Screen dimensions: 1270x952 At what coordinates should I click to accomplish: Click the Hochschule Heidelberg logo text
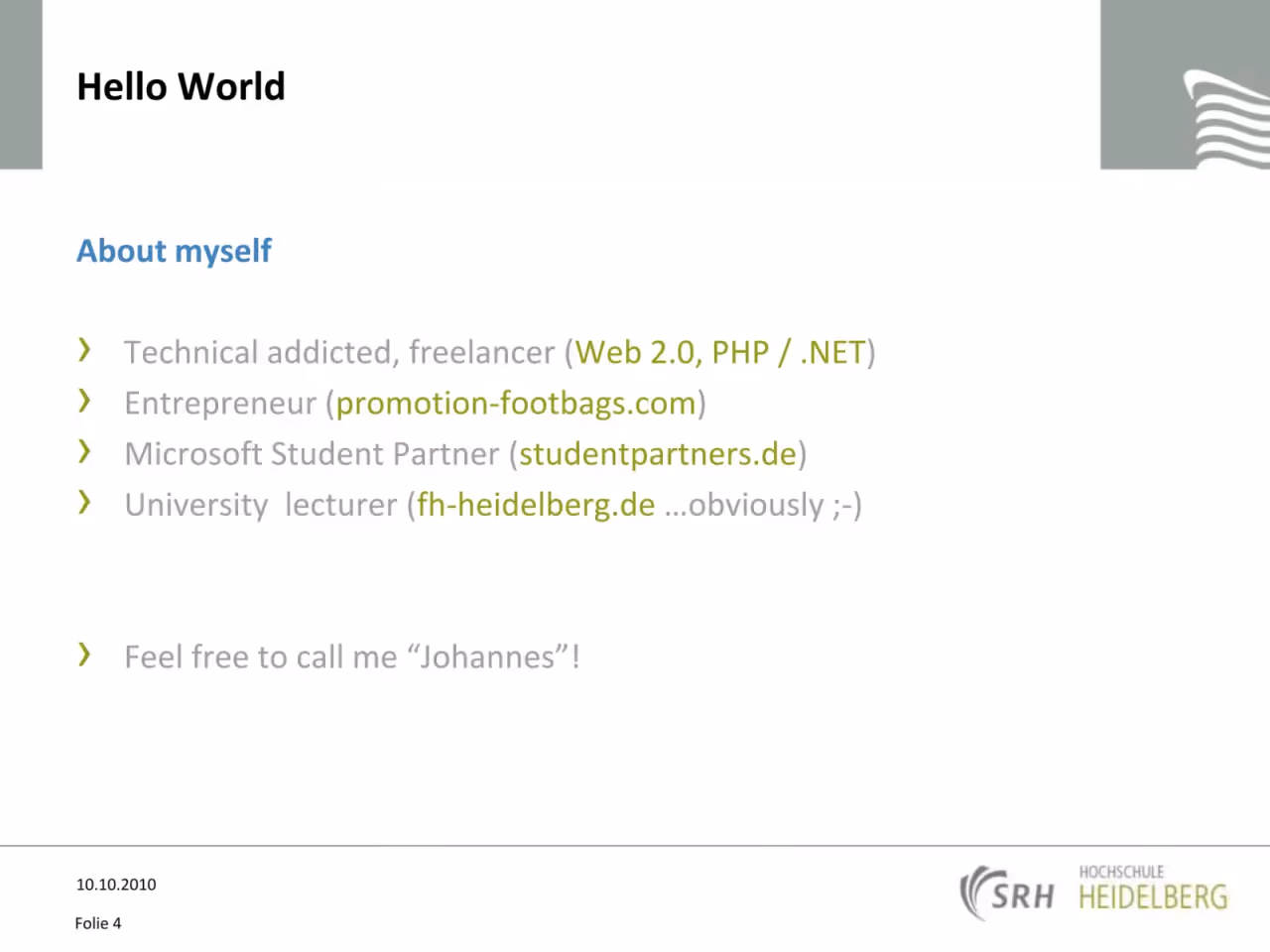(x=1153, y=888)
